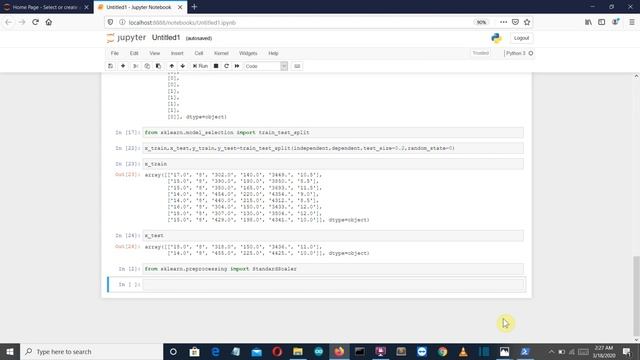Move selected cell down arrow icon
The width and height of the screenshot is (640, 360).
[182, 66]
